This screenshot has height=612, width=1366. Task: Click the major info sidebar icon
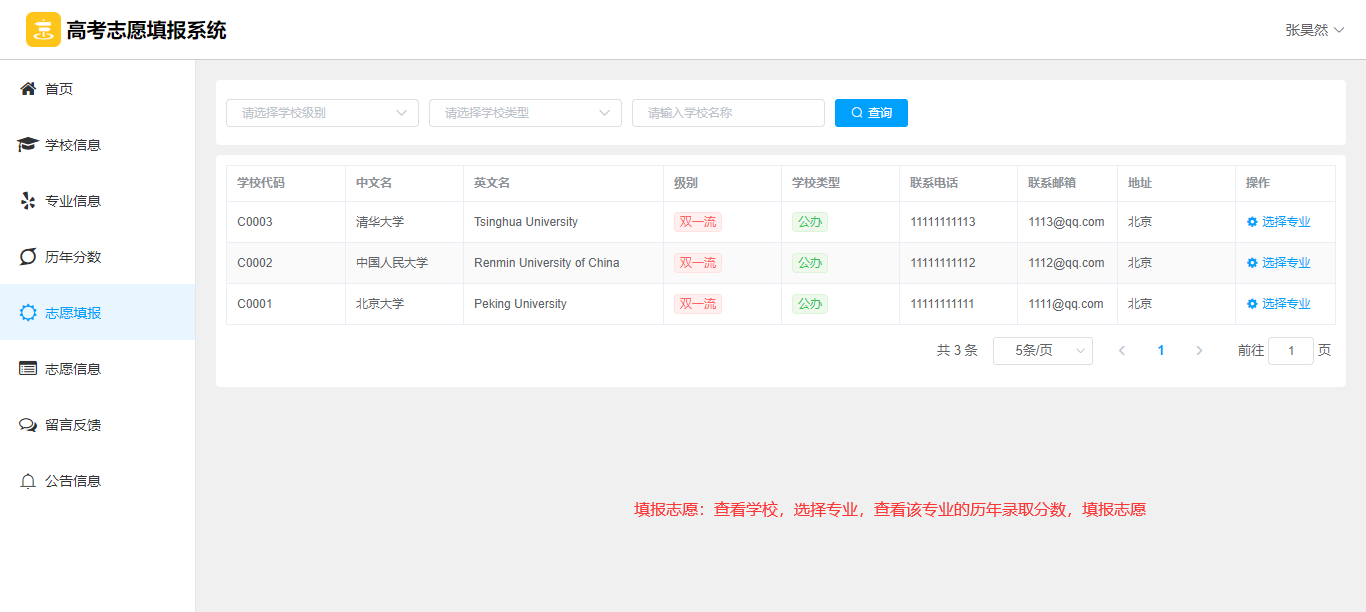[28, 201]
